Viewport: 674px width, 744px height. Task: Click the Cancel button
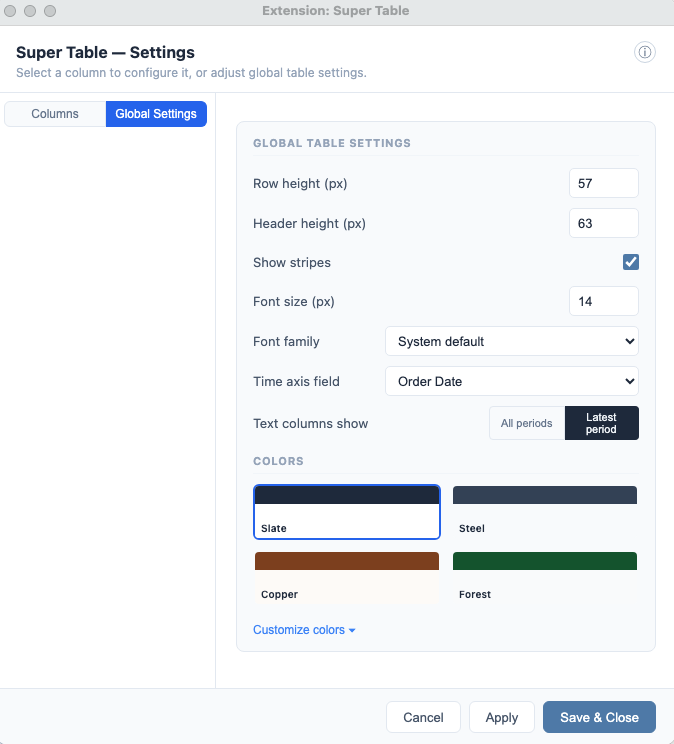[x=423, y=717]
